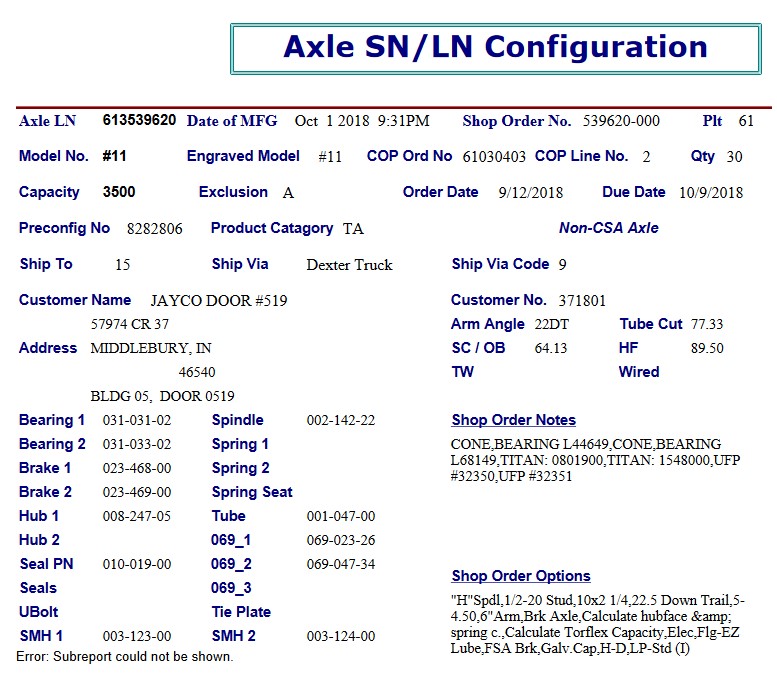777x697 pixels.
Task: Select the Hub 1 part number 008-247-05
Action: pos(137,517)
